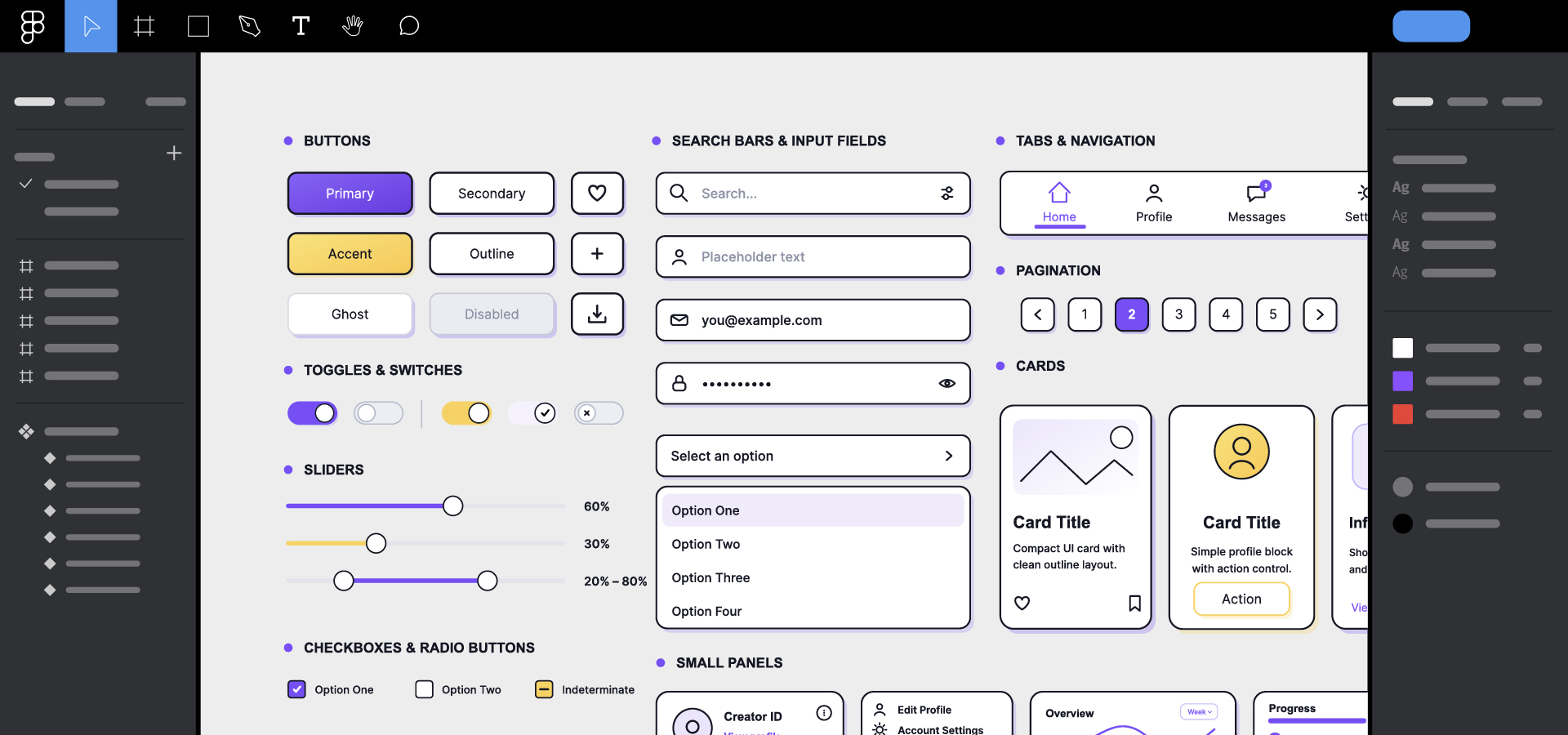
Task: Click the heart icon on first card
Action: point(1022,603)
